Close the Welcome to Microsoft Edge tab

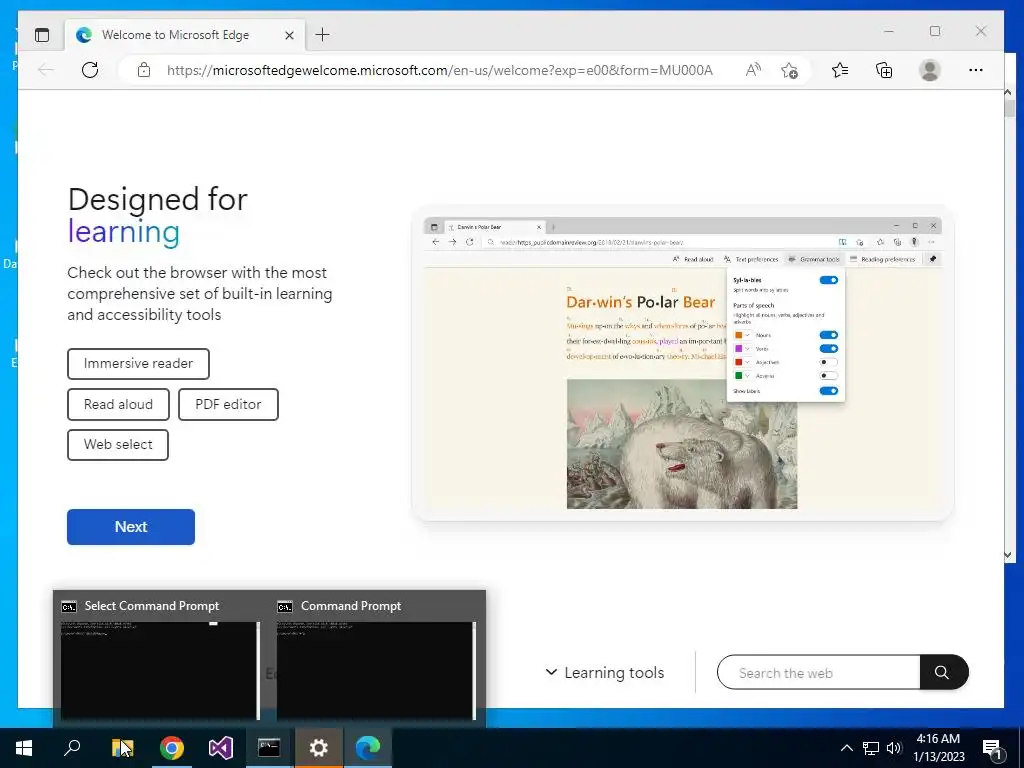pyautogui.click(x=289, y=35)
